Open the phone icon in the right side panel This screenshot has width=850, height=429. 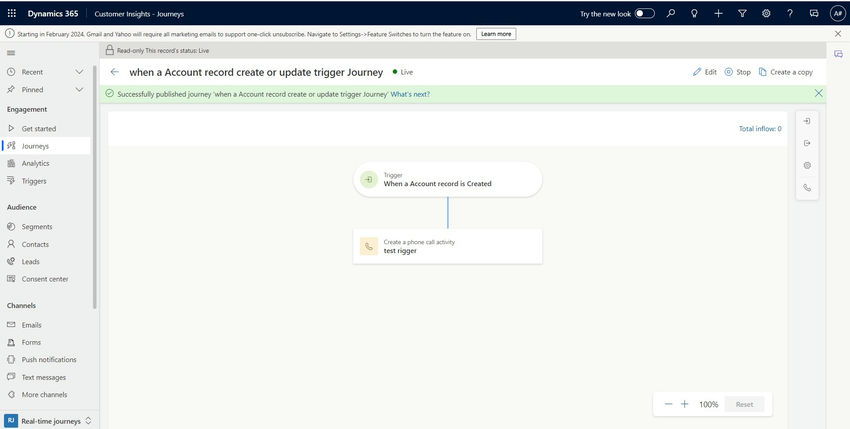coord(807,188)
